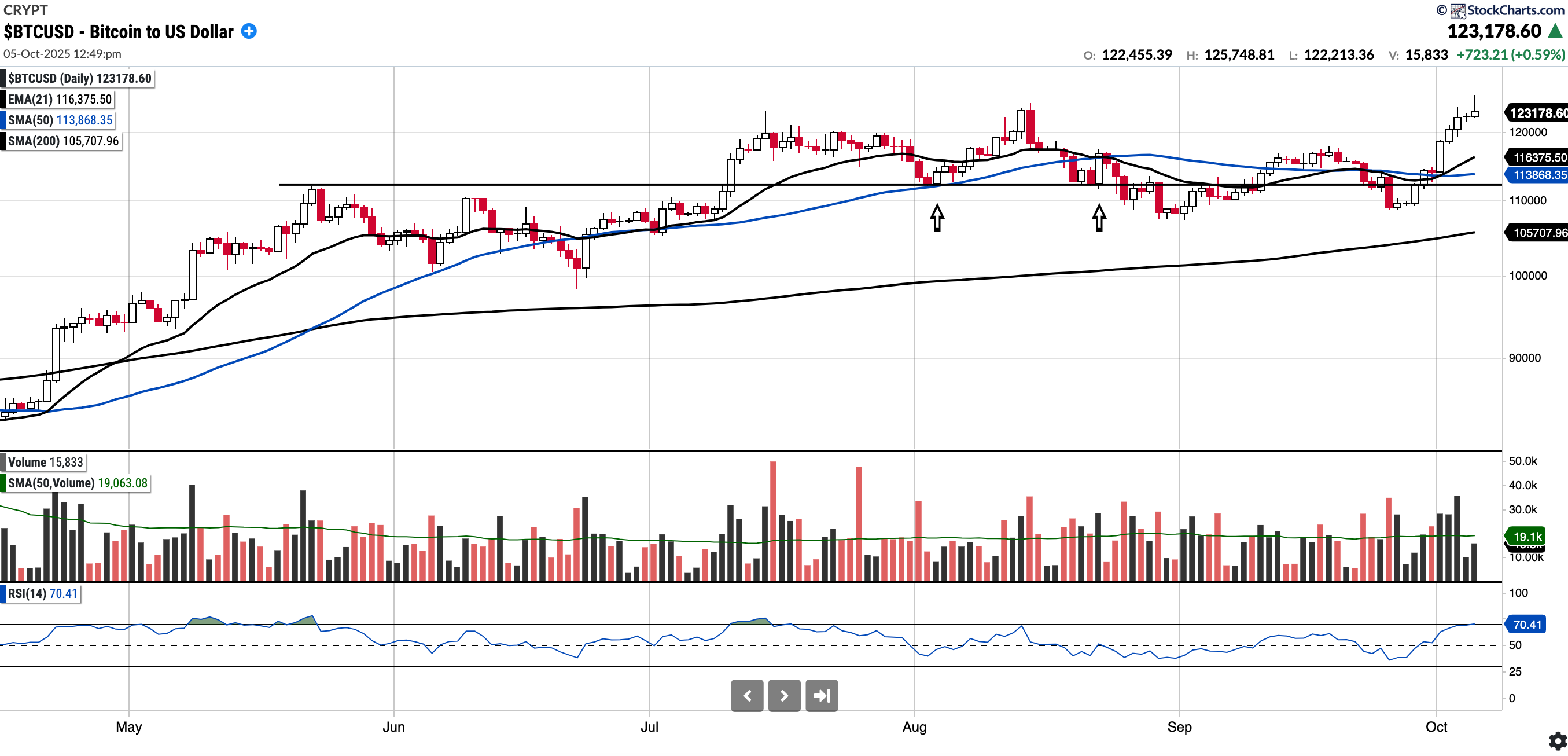This screenshot has height=756, width=1568.
Task: Go to previous chart period arrow
Action: pos(747,696)
